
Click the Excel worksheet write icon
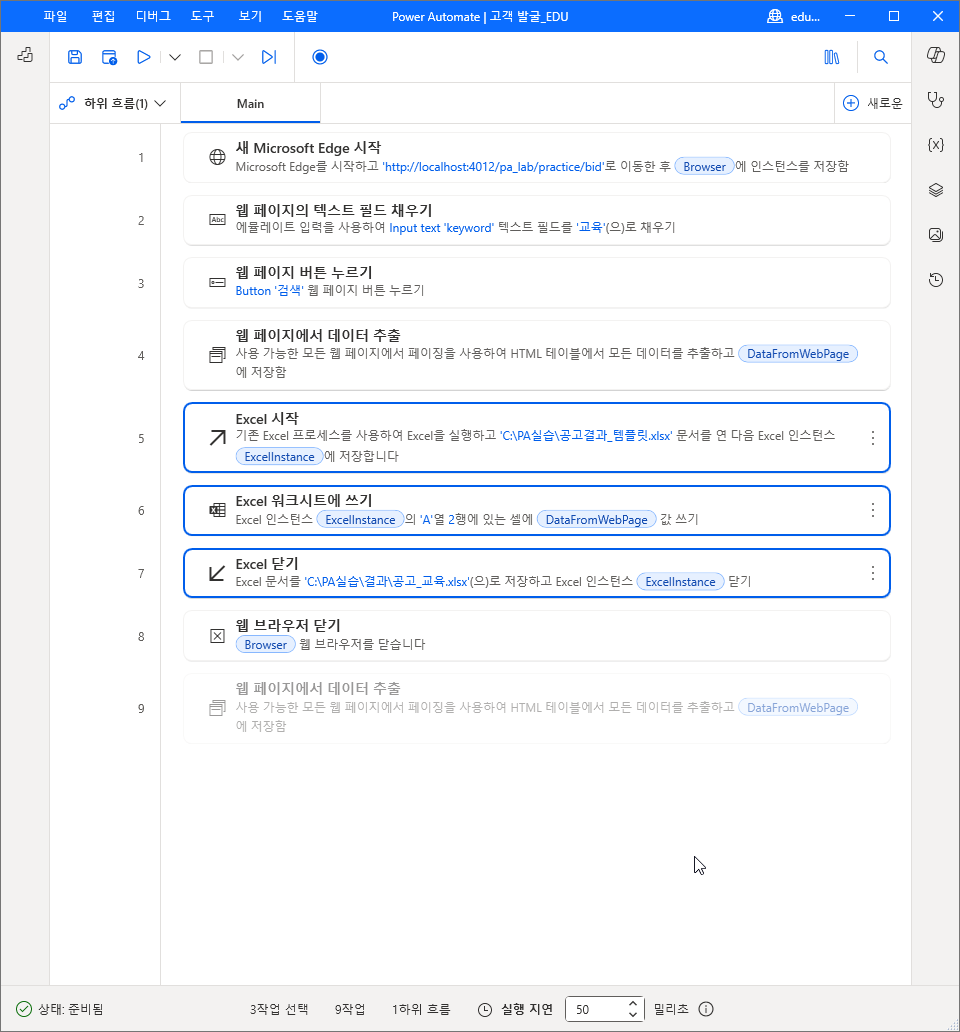point(217,510)
